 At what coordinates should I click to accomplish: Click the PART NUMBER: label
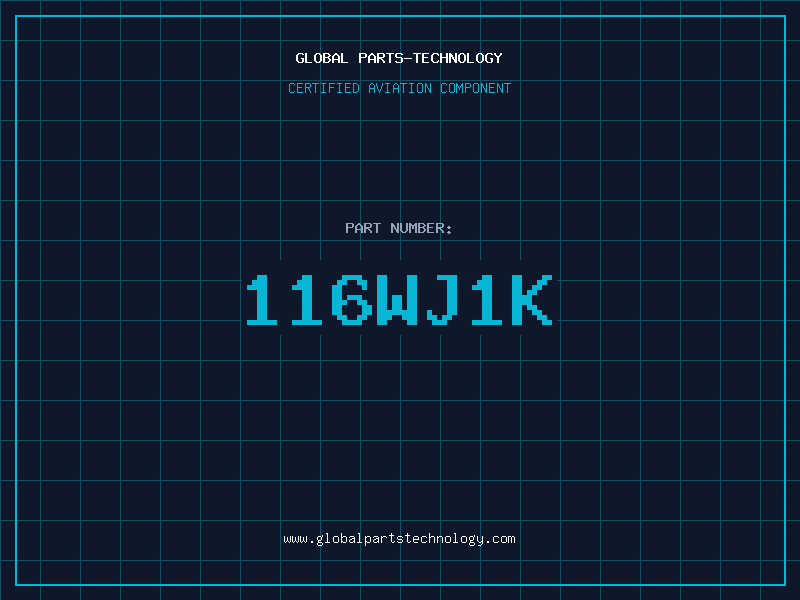[x=399, y=228]
